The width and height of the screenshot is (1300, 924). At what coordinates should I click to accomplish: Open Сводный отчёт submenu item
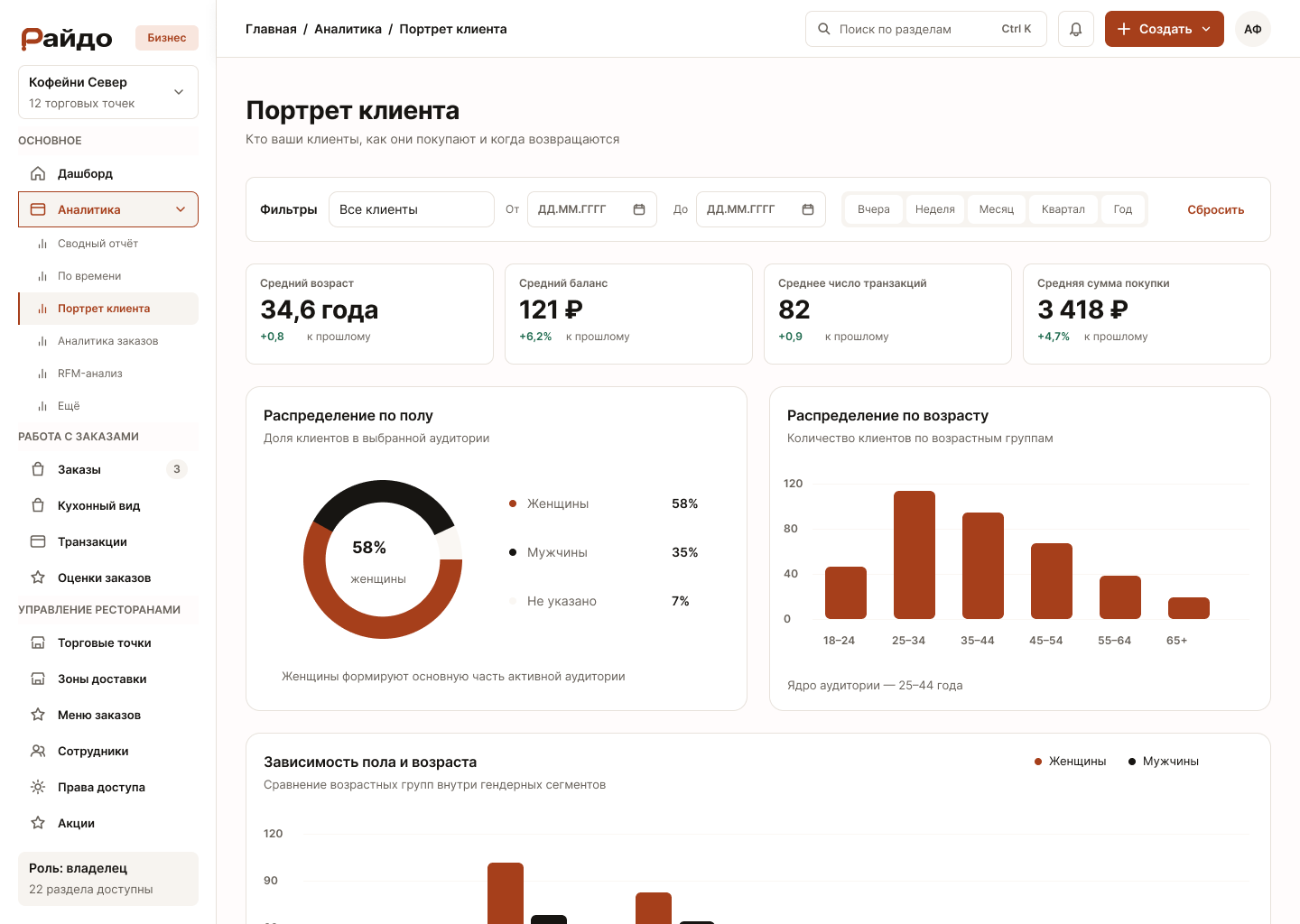tap(108, 244)
